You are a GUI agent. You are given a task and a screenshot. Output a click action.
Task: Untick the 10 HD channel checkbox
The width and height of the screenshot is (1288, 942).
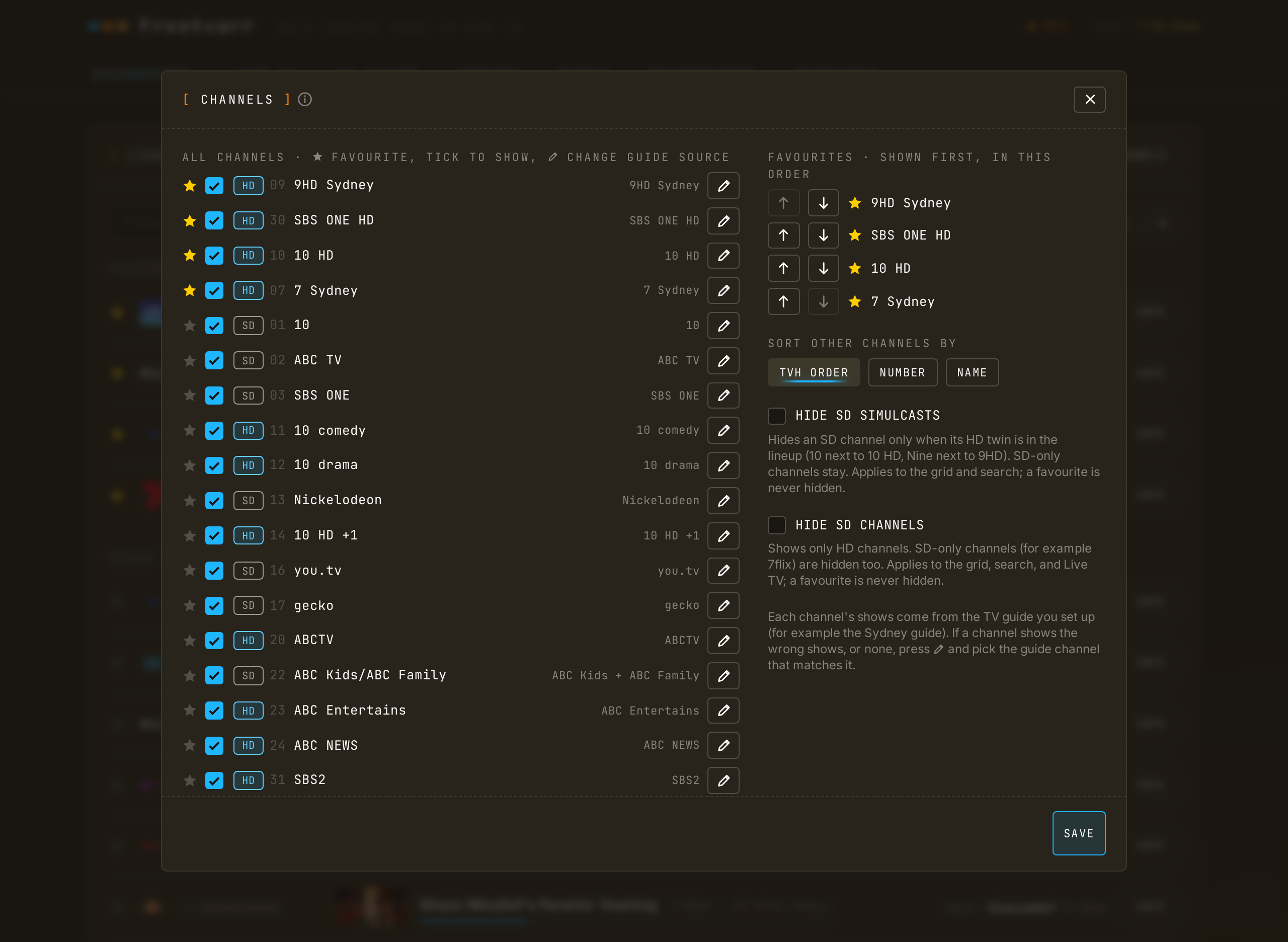pos(214,256)
